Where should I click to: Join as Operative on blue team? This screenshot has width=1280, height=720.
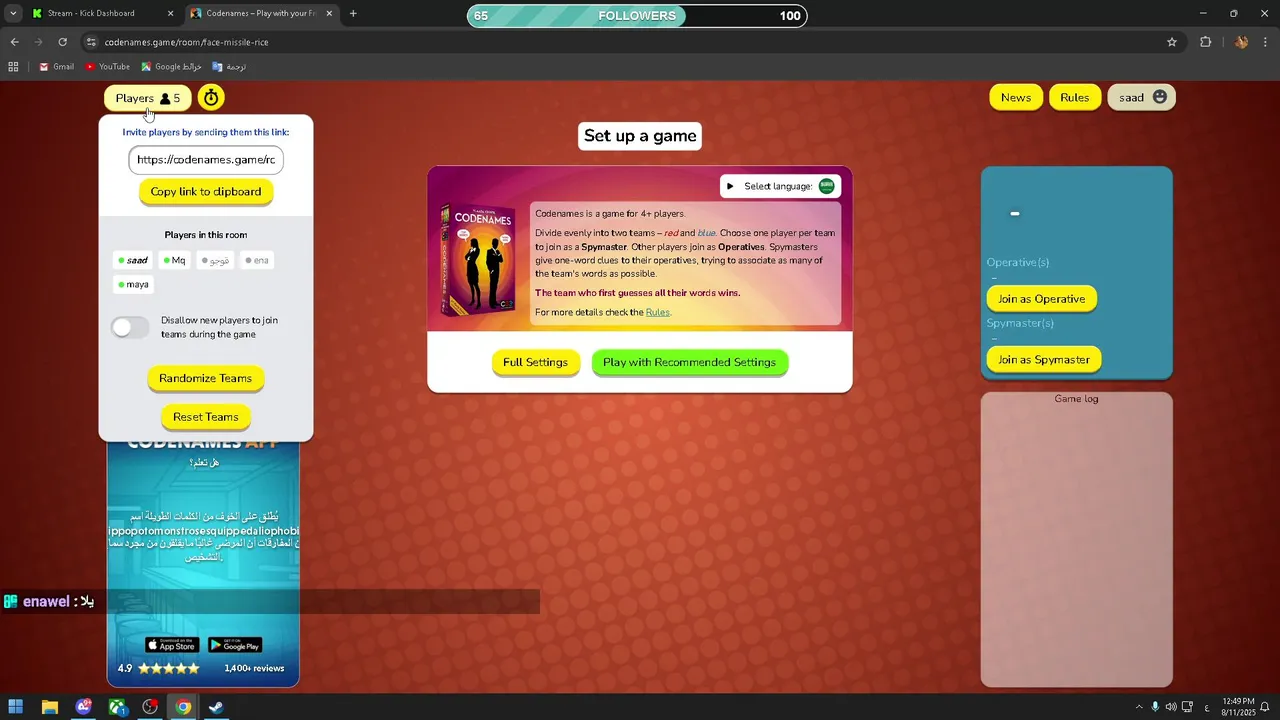(x=1041, y=299)
